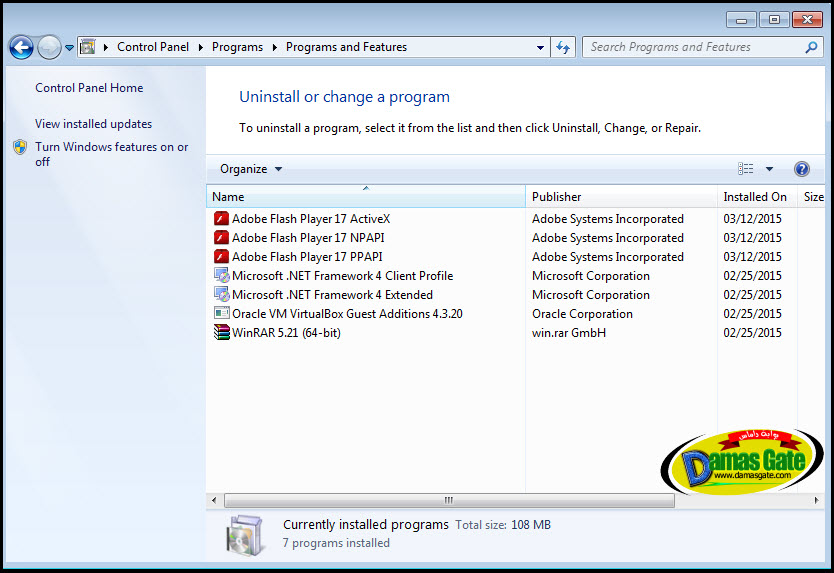Close the Programs and Features window

(807, 20)
